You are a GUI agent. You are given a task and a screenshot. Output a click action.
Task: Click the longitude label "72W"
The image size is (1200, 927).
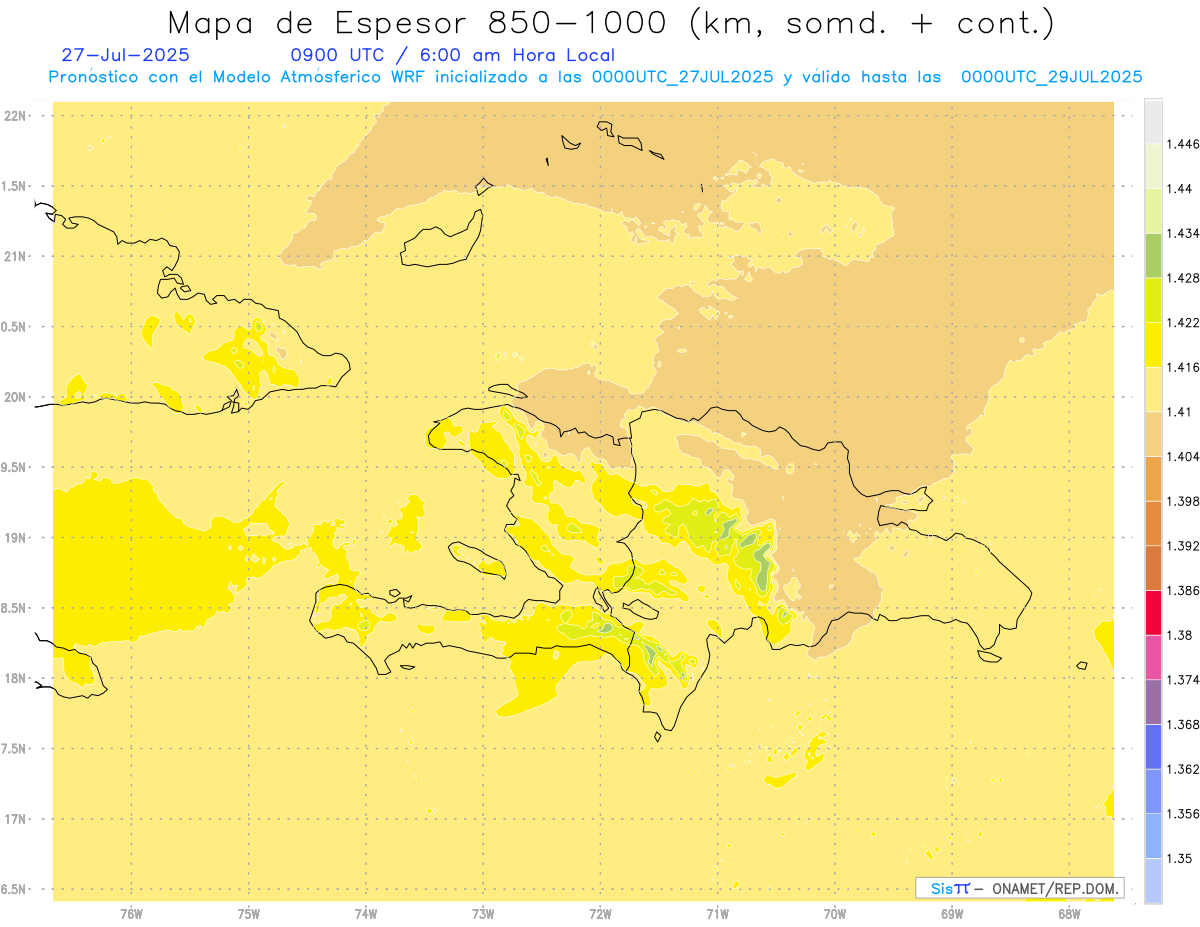click(600, 914)
